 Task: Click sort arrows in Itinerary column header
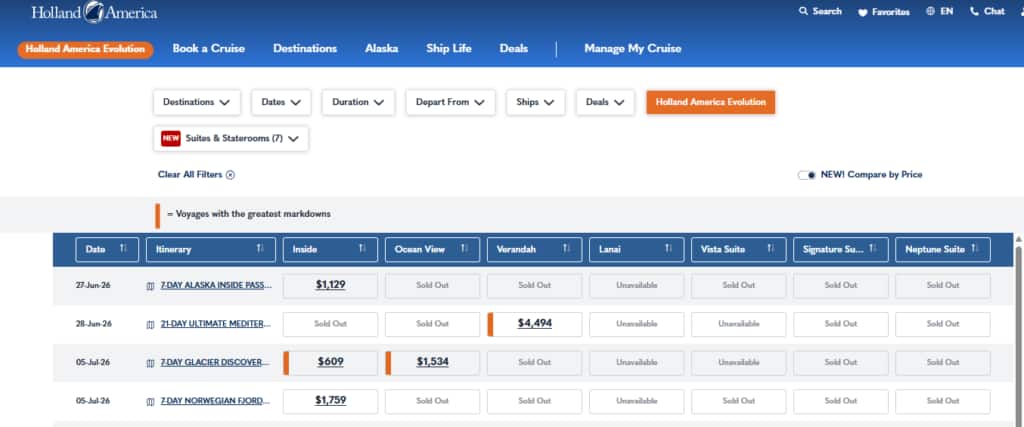tap(260, 249)
